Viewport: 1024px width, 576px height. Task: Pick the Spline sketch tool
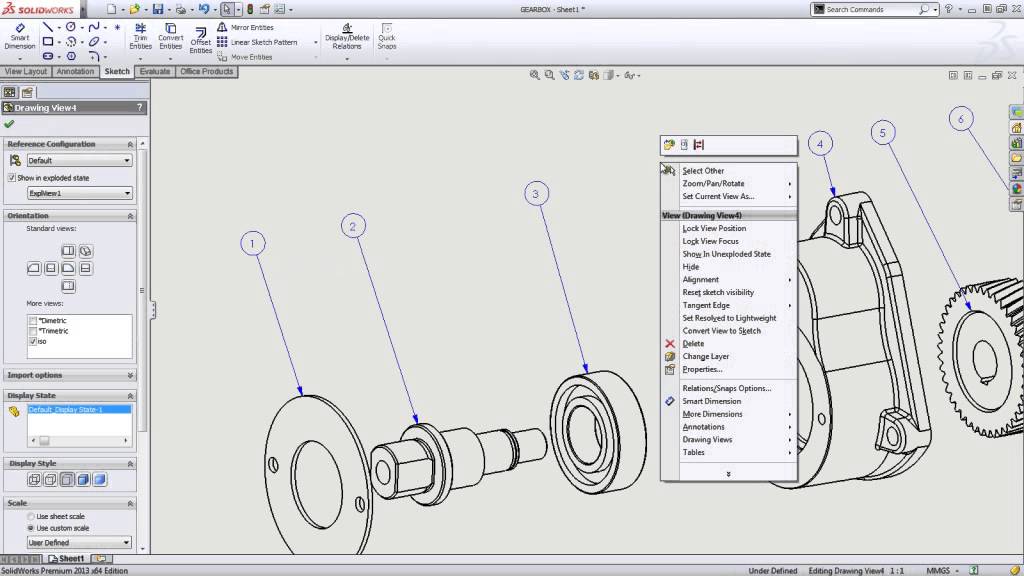pyautogui.click(x=94, y=27)
